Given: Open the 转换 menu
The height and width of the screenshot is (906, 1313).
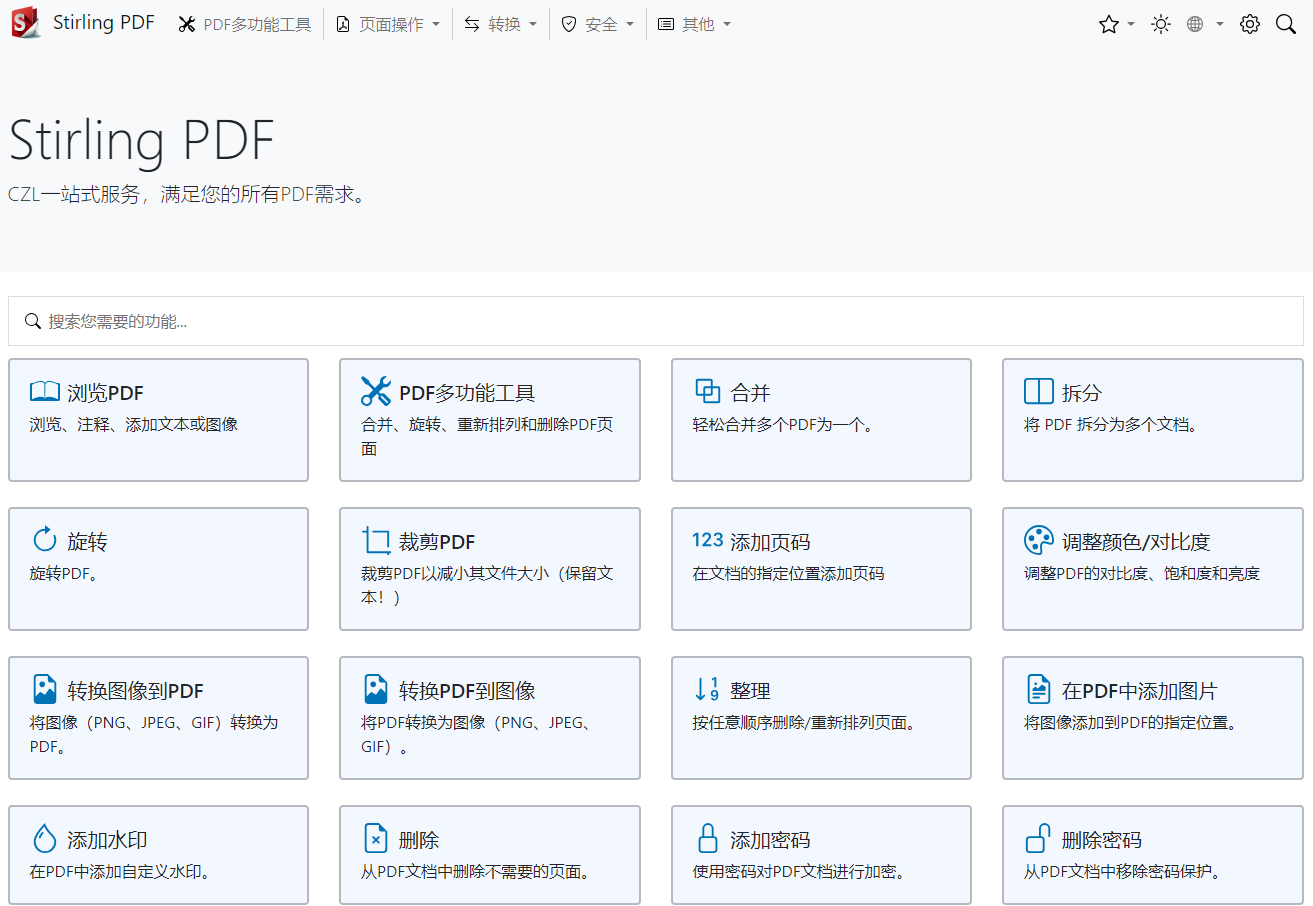Looking at the screenshot, I should tap(501, 24).
